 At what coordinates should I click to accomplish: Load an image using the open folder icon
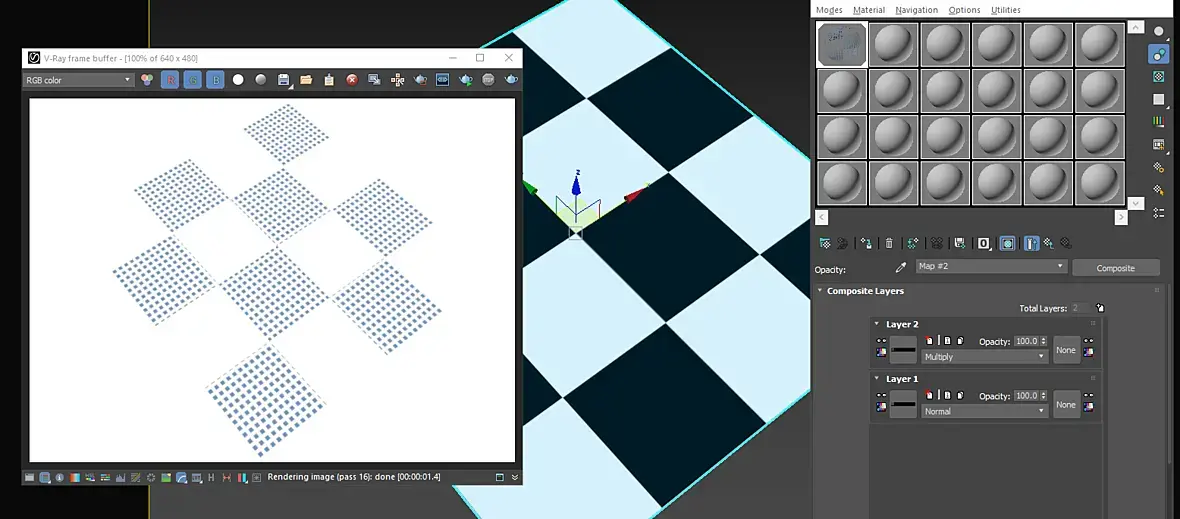pos(306,79)
